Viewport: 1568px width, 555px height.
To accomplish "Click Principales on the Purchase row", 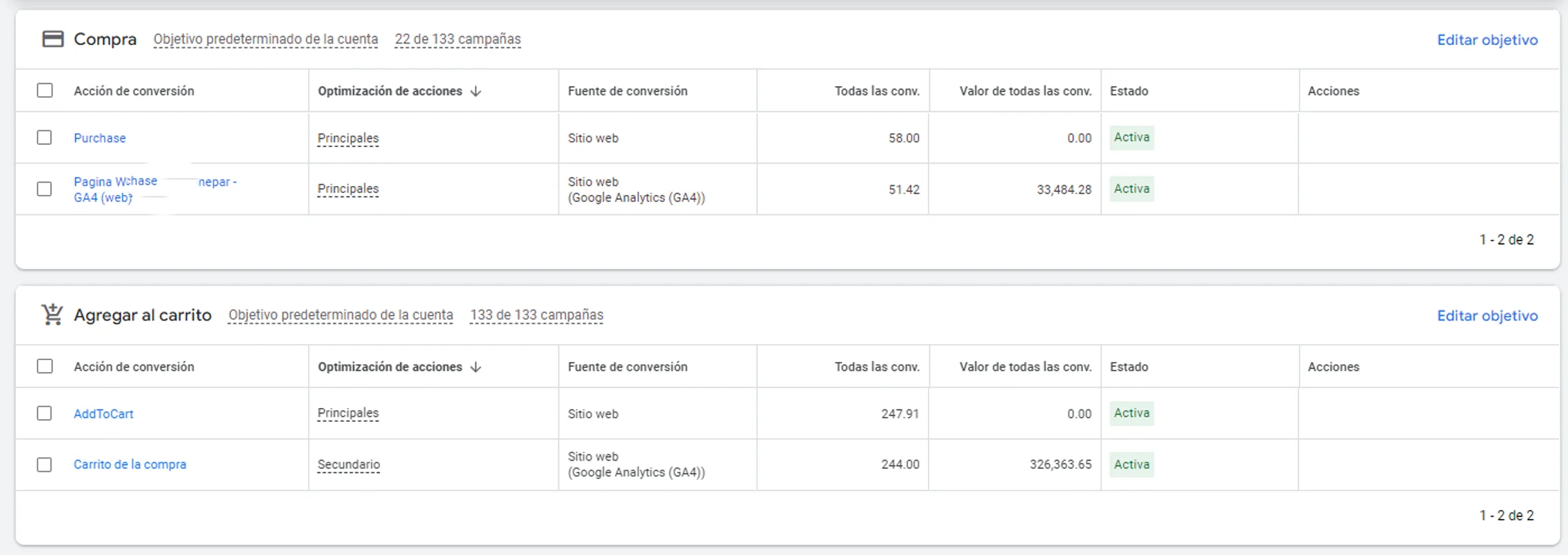I will click(347, 137).
